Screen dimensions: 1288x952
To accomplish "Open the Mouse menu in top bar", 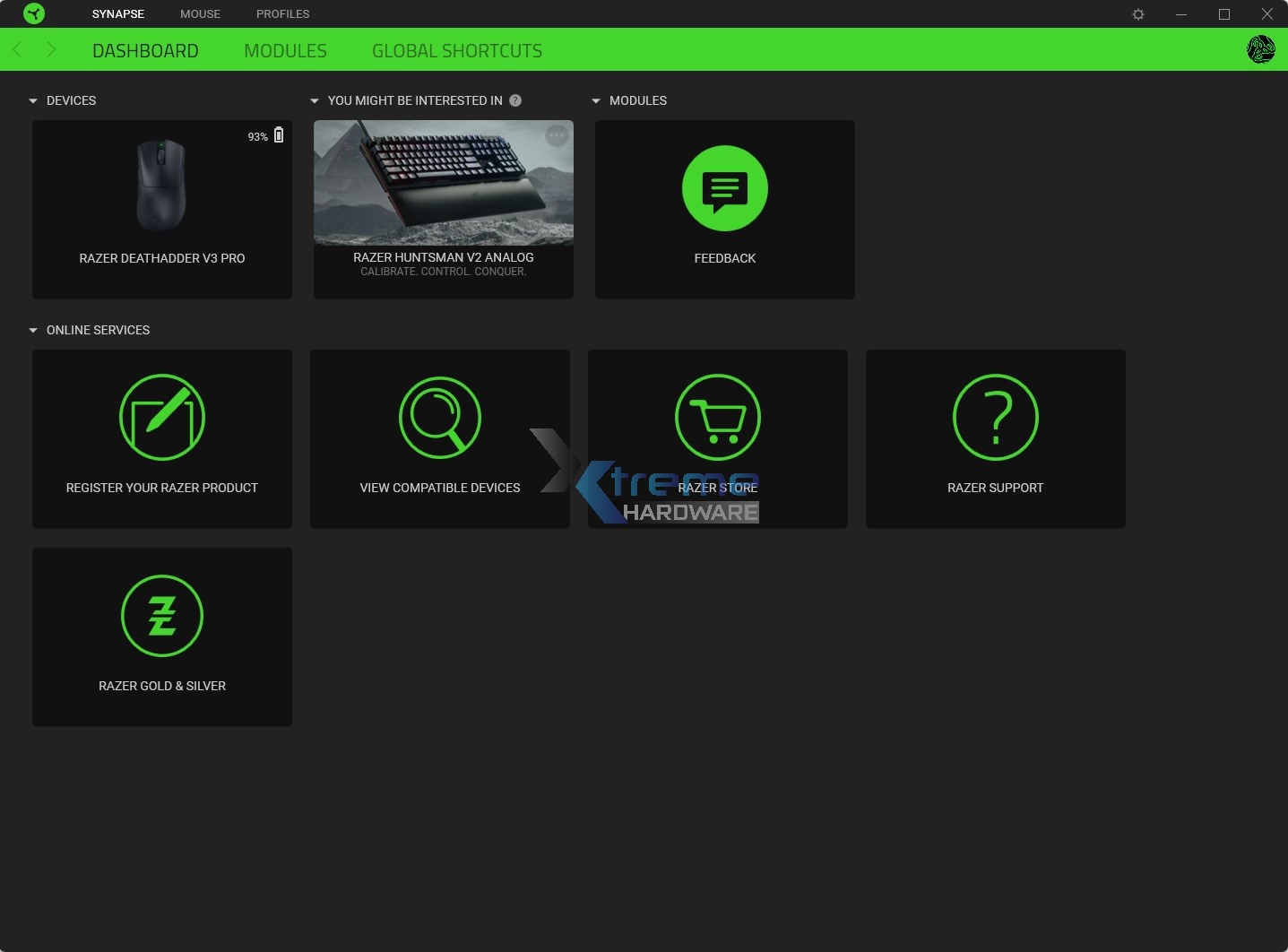I will click(200, 14).
